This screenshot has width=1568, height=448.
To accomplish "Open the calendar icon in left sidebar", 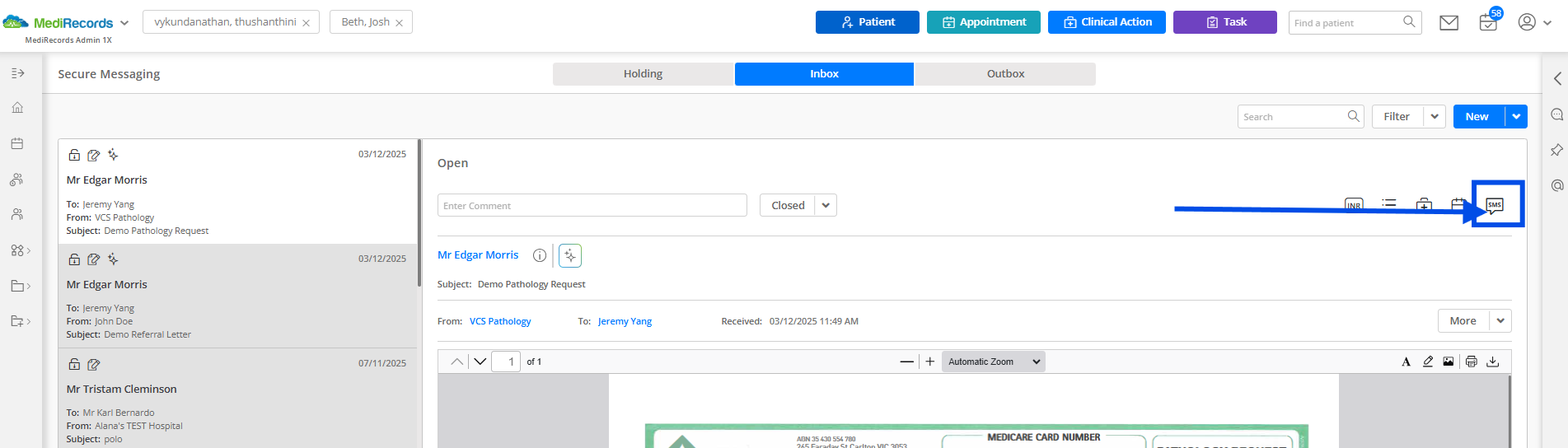I will point(17,143).
